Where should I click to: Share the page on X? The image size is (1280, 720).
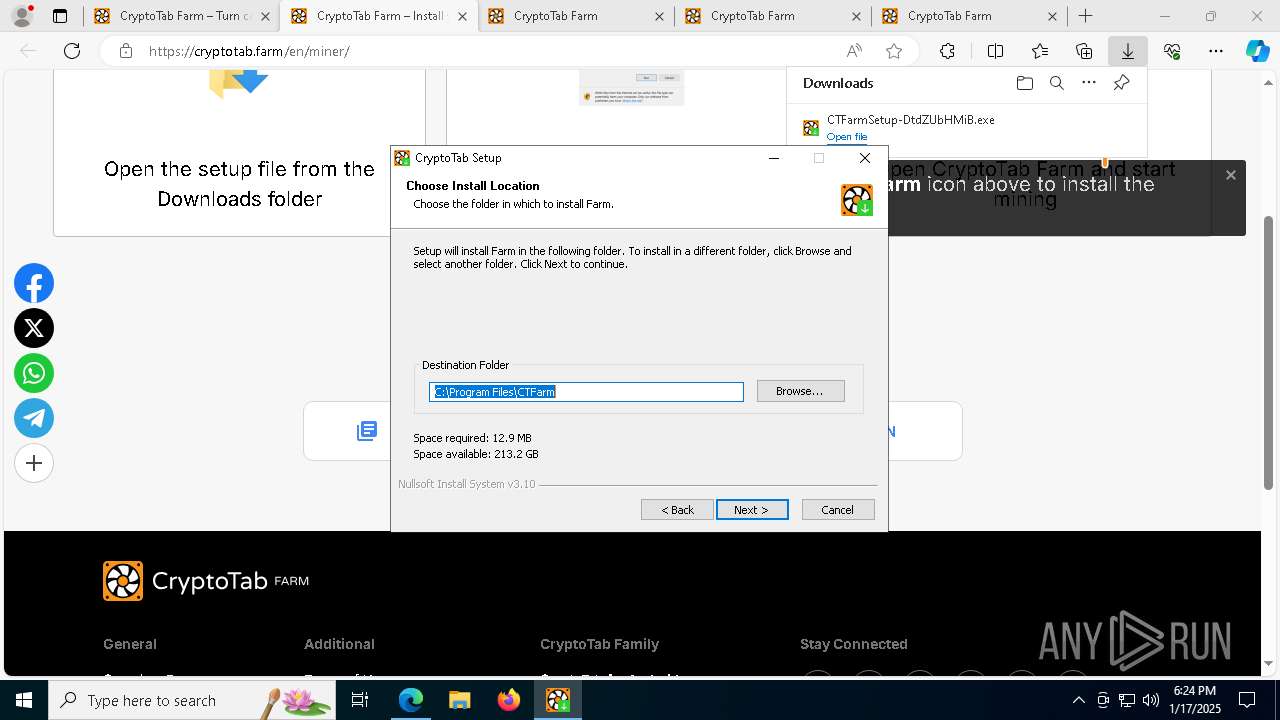click(x=34, y=328)
